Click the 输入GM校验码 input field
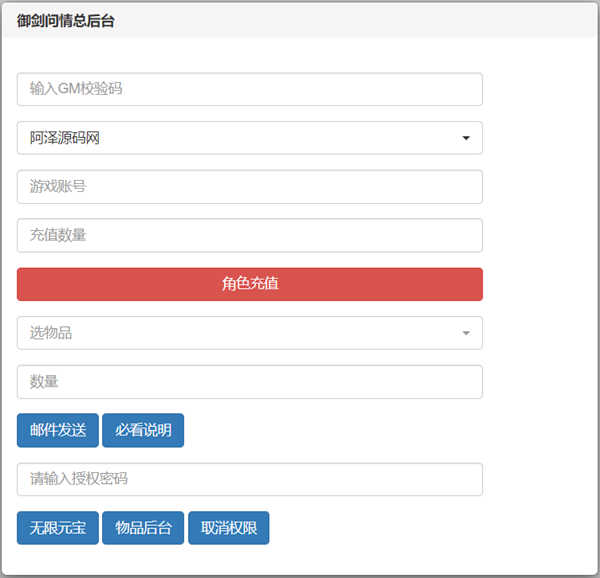Screen dimensions: 600x578 tap(249, 89)
